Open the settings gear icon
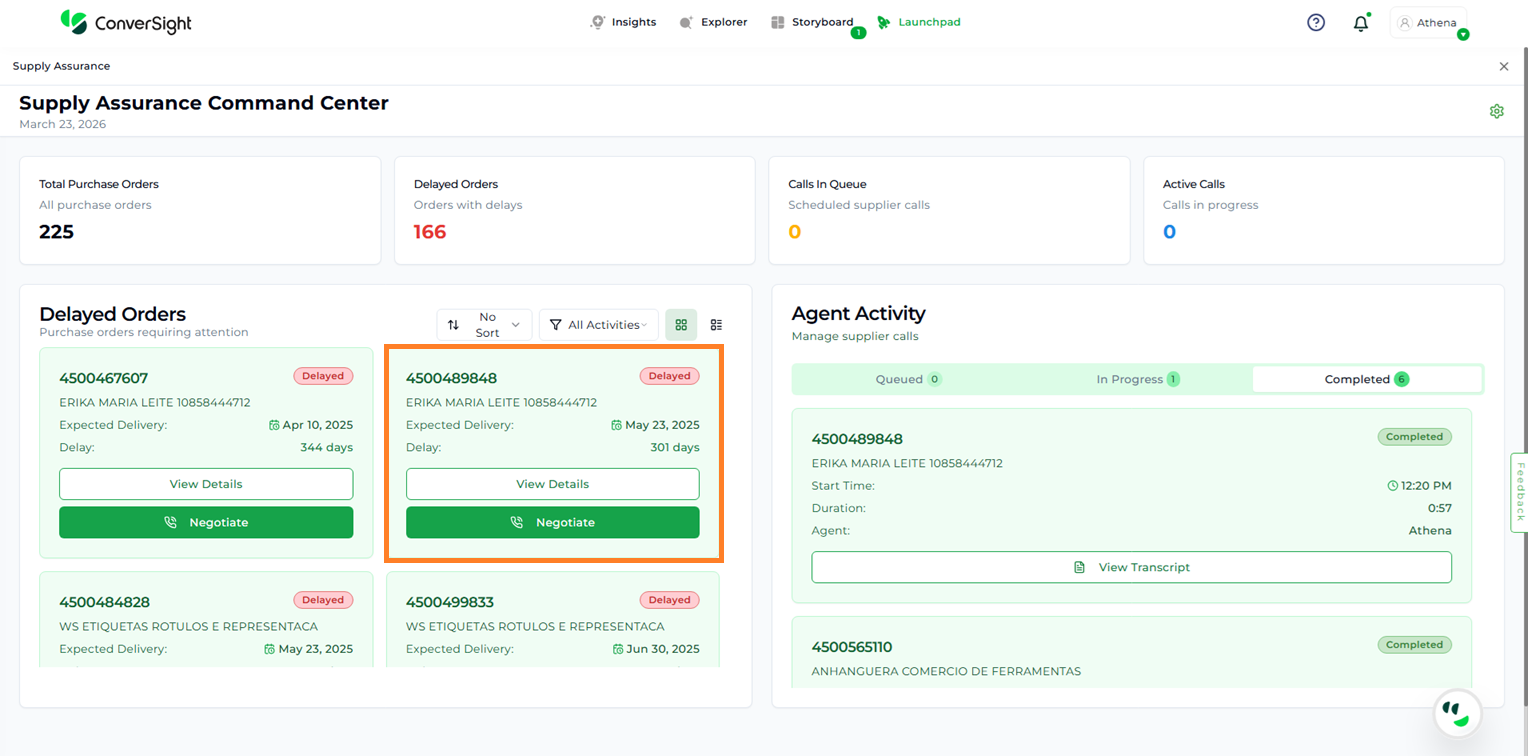Screen dimensions: 1528x756 coord(1496,111)
